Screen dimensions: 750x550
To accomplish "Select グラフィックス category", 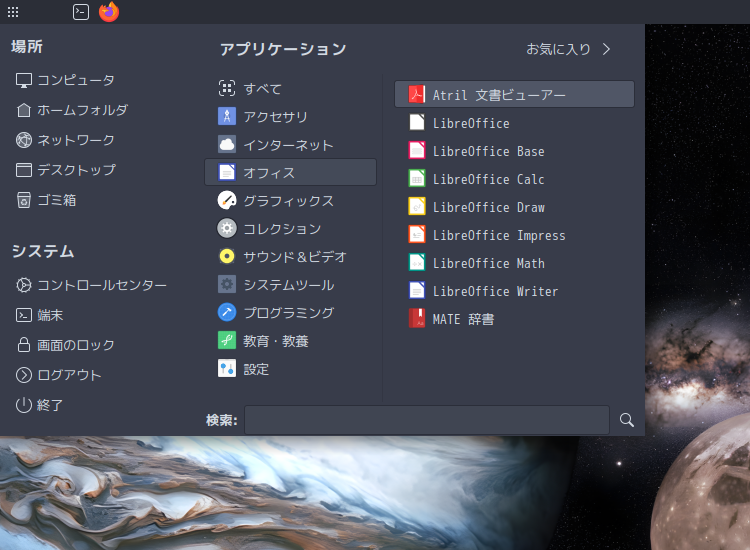I will pos(290,200).
